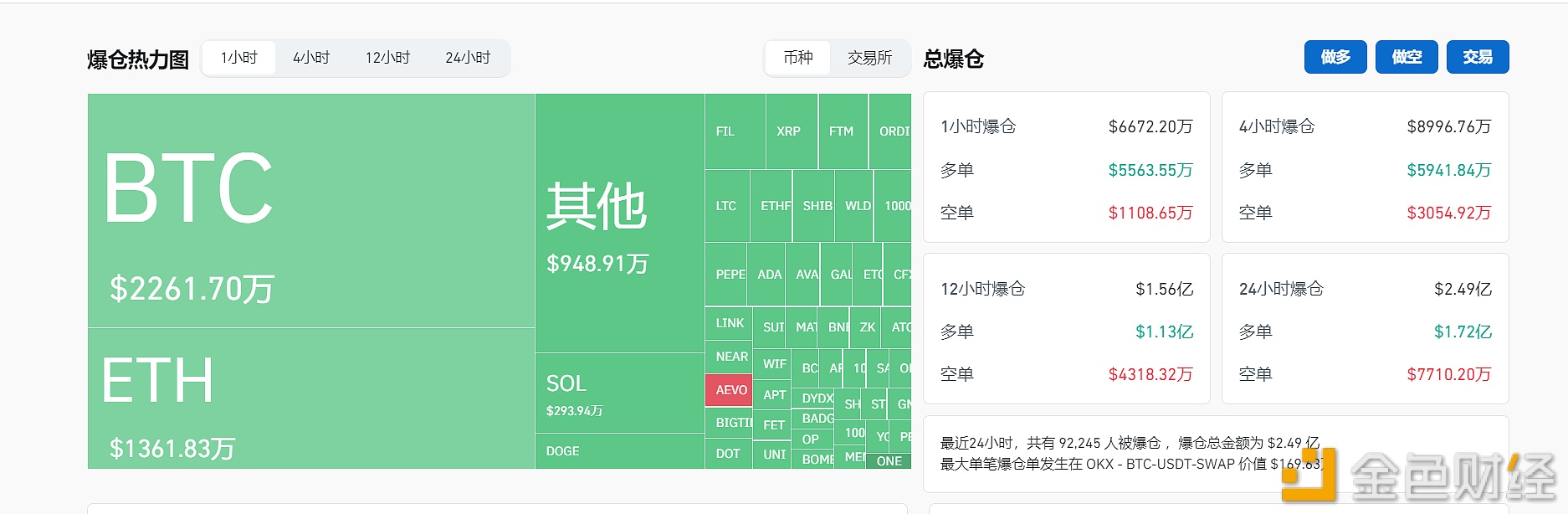The width and height of the screenshot is (1568, 514).
Task: Click the BTC heatmap tile
Action: [x=310, y=210]
